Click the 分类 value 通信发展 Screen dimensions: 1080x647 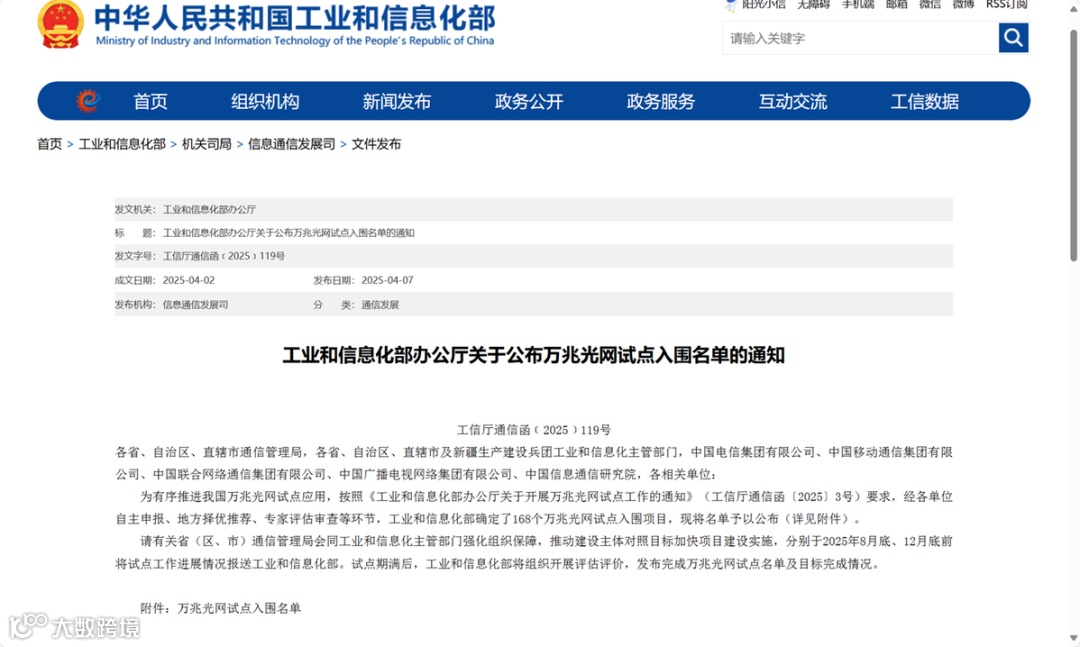(380, 305)
